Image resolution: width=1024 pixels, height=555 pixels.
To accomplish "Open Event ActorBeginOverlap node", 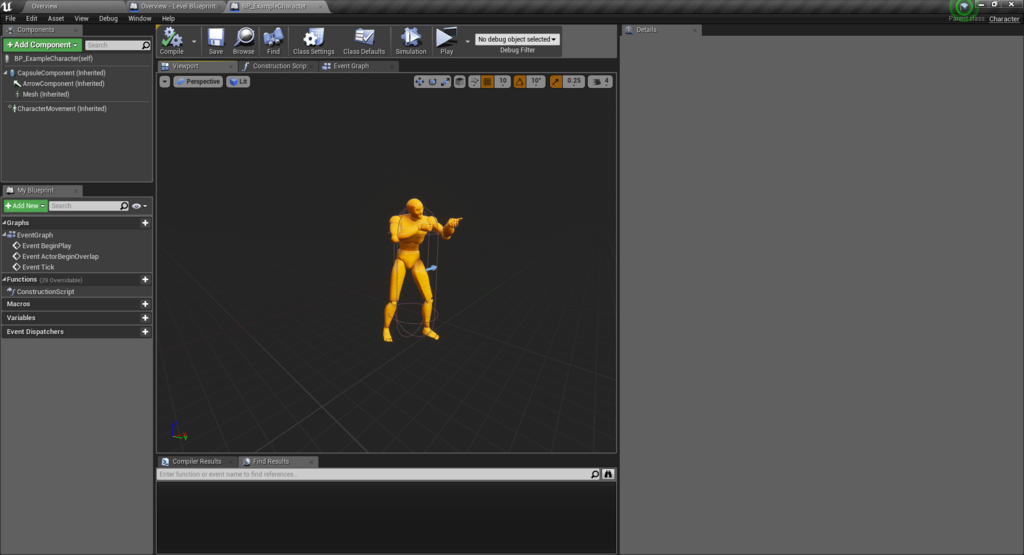I will [x=60, y=257].
